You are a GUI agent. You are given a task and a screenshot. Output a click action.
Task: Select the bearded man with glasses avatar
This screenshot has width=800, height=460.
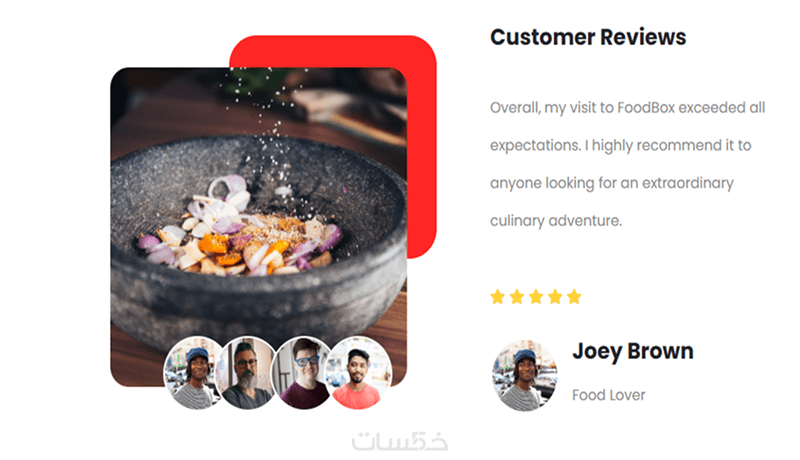(x=246, y=373)
